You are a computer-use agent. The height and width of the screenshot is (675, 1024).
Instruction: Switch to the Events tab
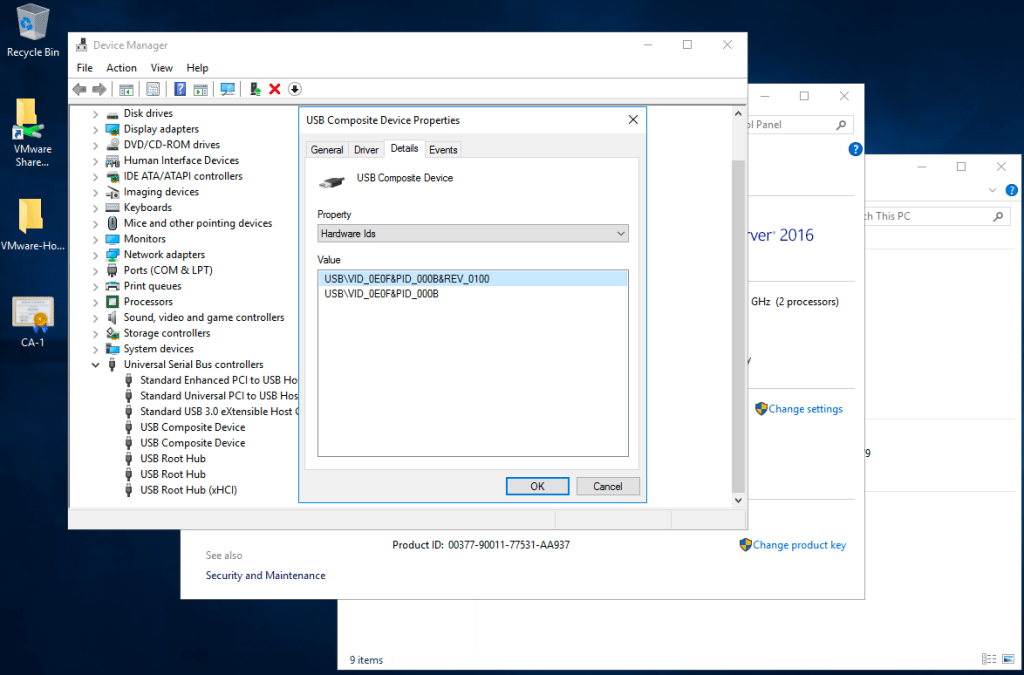coord(443,150)
